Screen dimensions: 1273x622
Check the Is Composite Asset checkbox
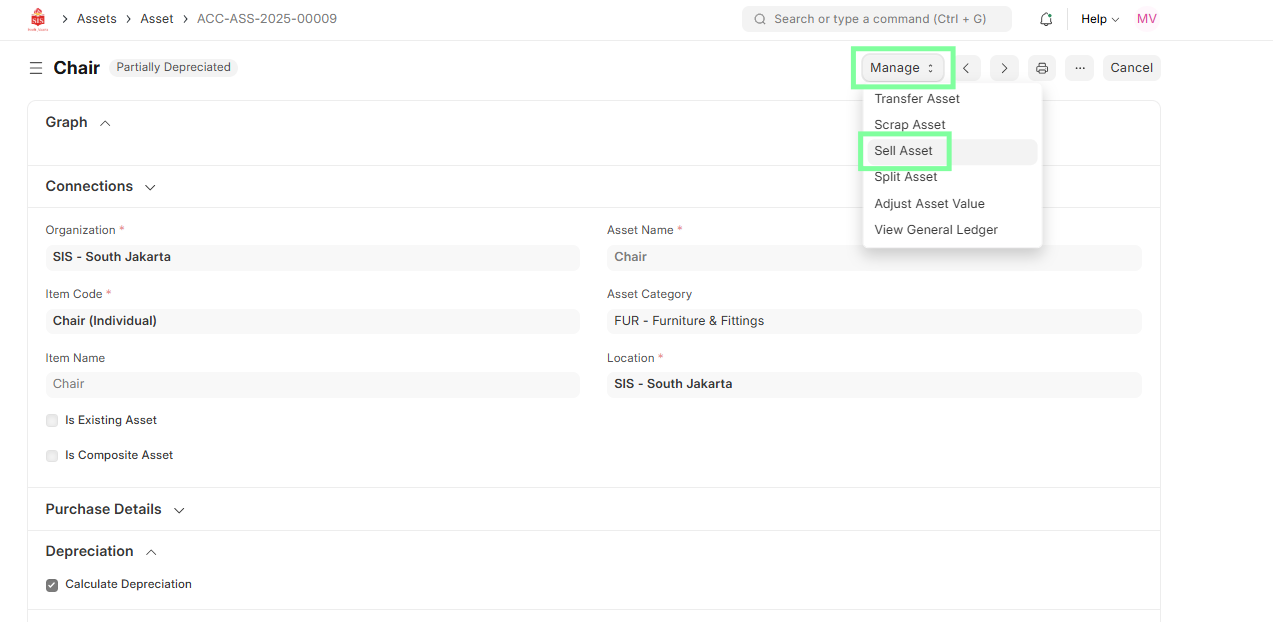(52, 456)
